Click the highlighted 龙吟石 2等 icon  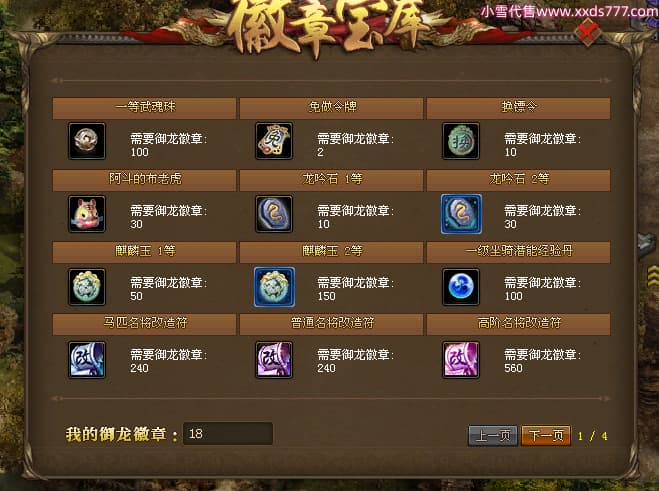click(461, 214)
